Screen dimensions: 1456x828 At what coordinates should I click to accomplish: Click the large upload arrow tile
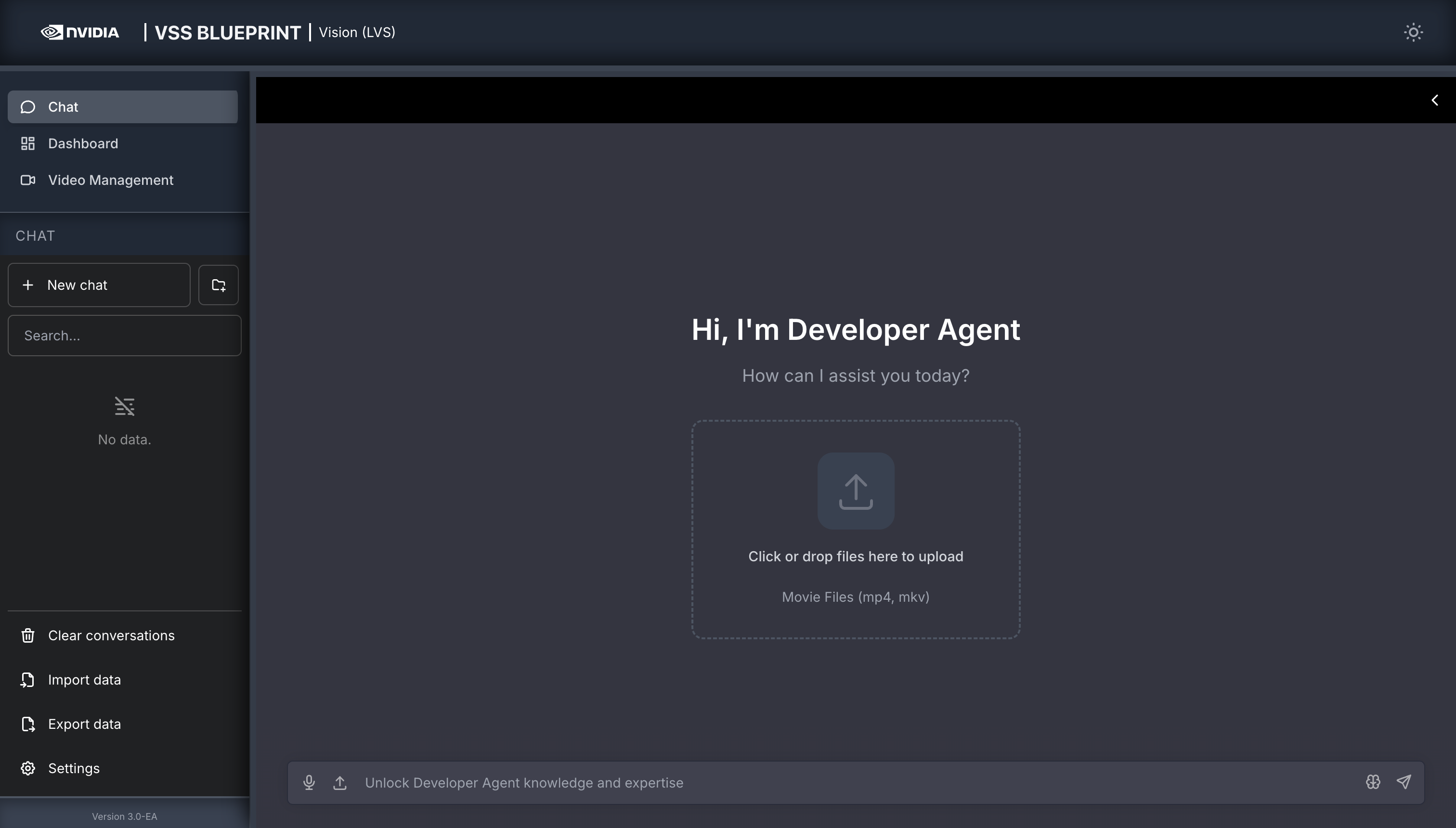click(x=856, y=491)
